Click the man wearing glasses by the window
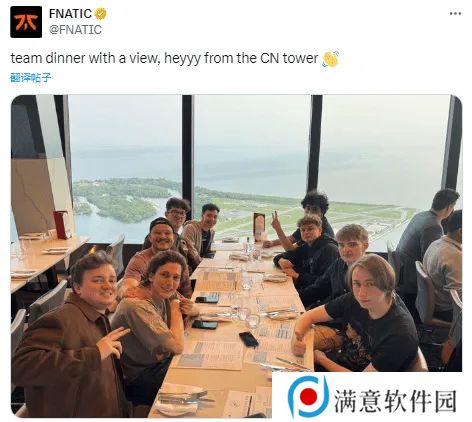The image size is (472, 422). (177, 215)
